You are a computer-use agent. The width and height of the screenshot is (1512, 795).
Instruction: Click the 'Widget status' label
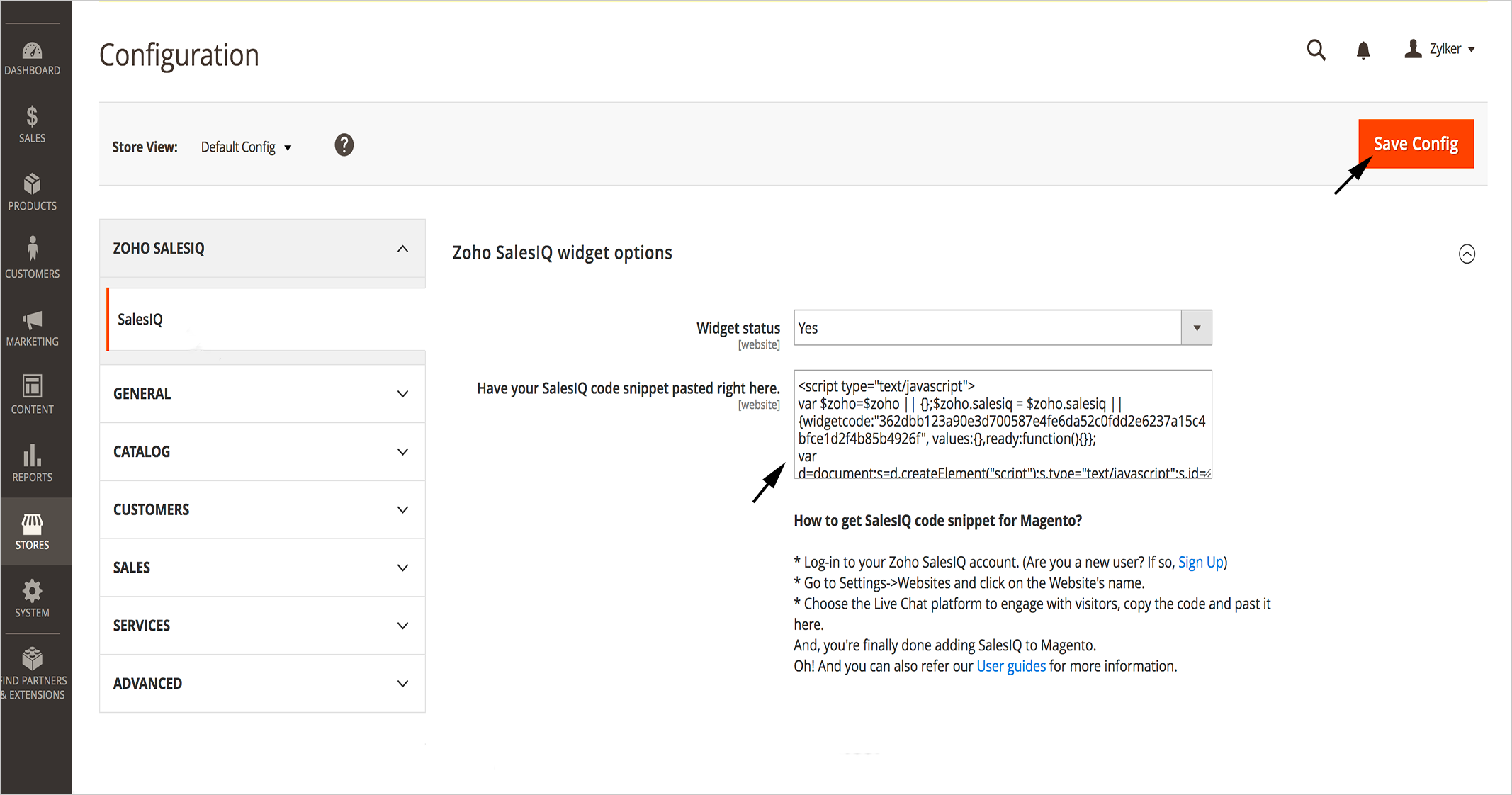pyautogui.click(x=738, y=328)
